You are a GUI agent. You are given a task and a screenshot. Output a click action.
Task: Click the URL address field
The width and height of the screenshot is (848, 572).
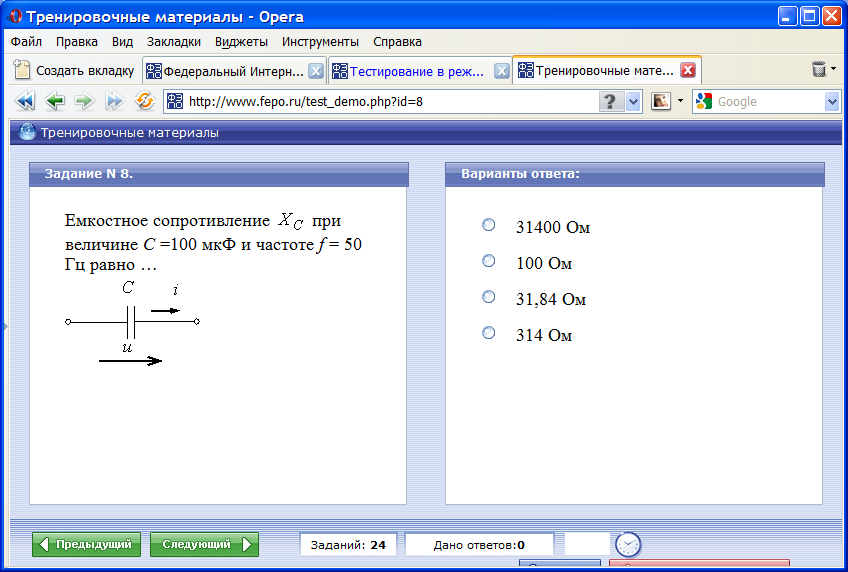pyautogui.click(x=390, y=102)
